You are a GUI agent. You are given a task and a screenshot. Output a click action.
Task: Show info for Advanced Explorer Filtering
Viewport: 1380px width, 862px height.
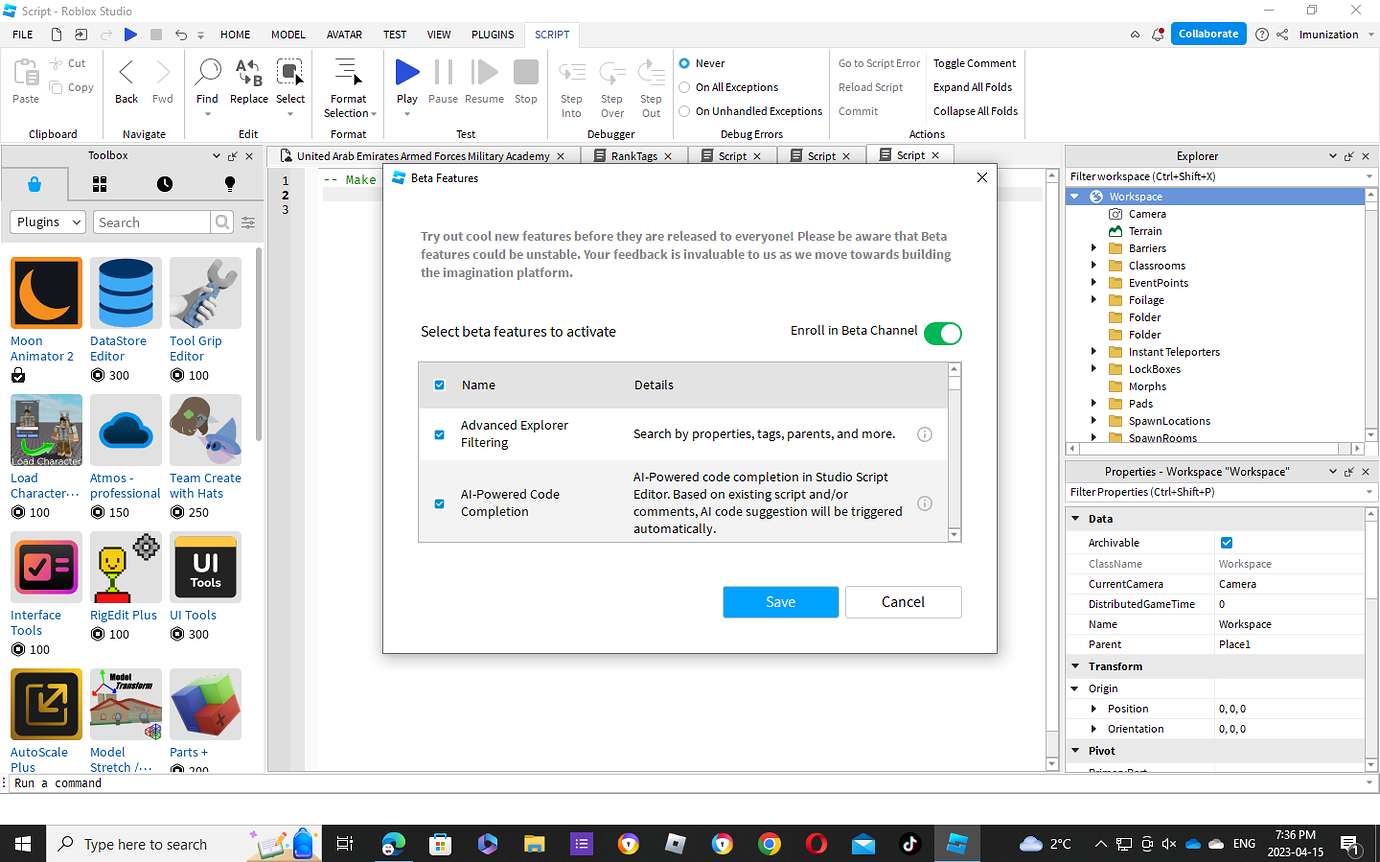coord(925,434)
